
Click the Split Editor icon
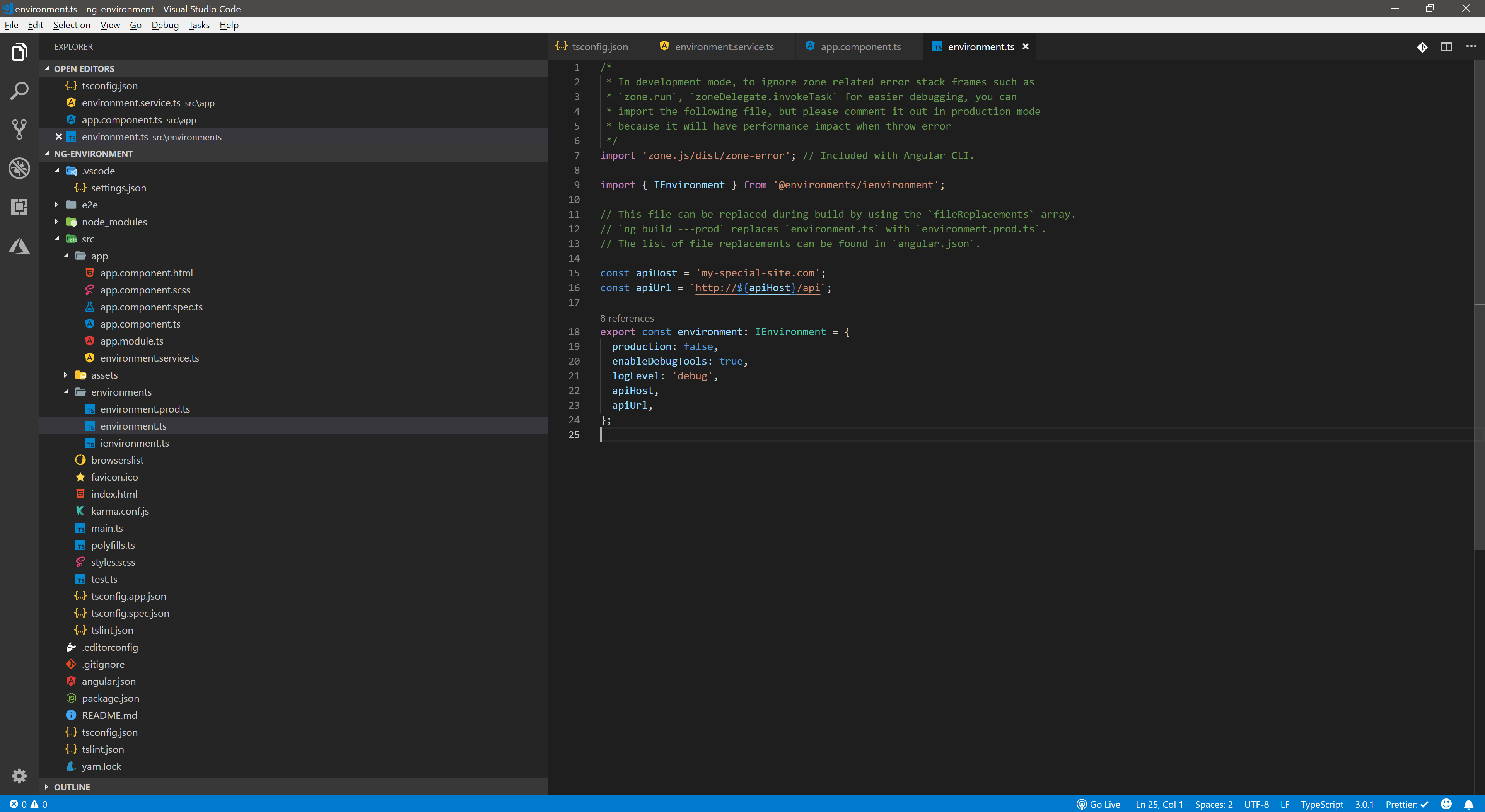pos(1446,47)
